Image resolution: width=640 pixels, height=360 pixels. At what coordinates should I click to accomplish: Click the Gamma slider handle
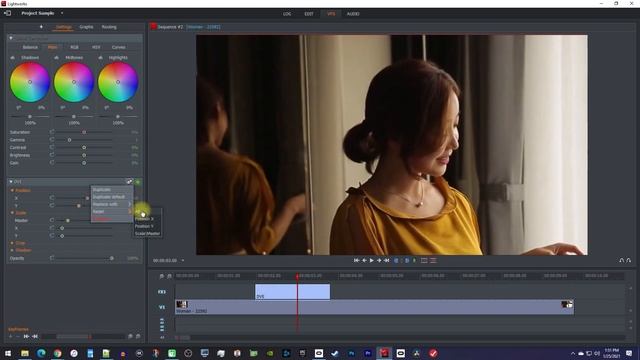click(x=69, y=140)
